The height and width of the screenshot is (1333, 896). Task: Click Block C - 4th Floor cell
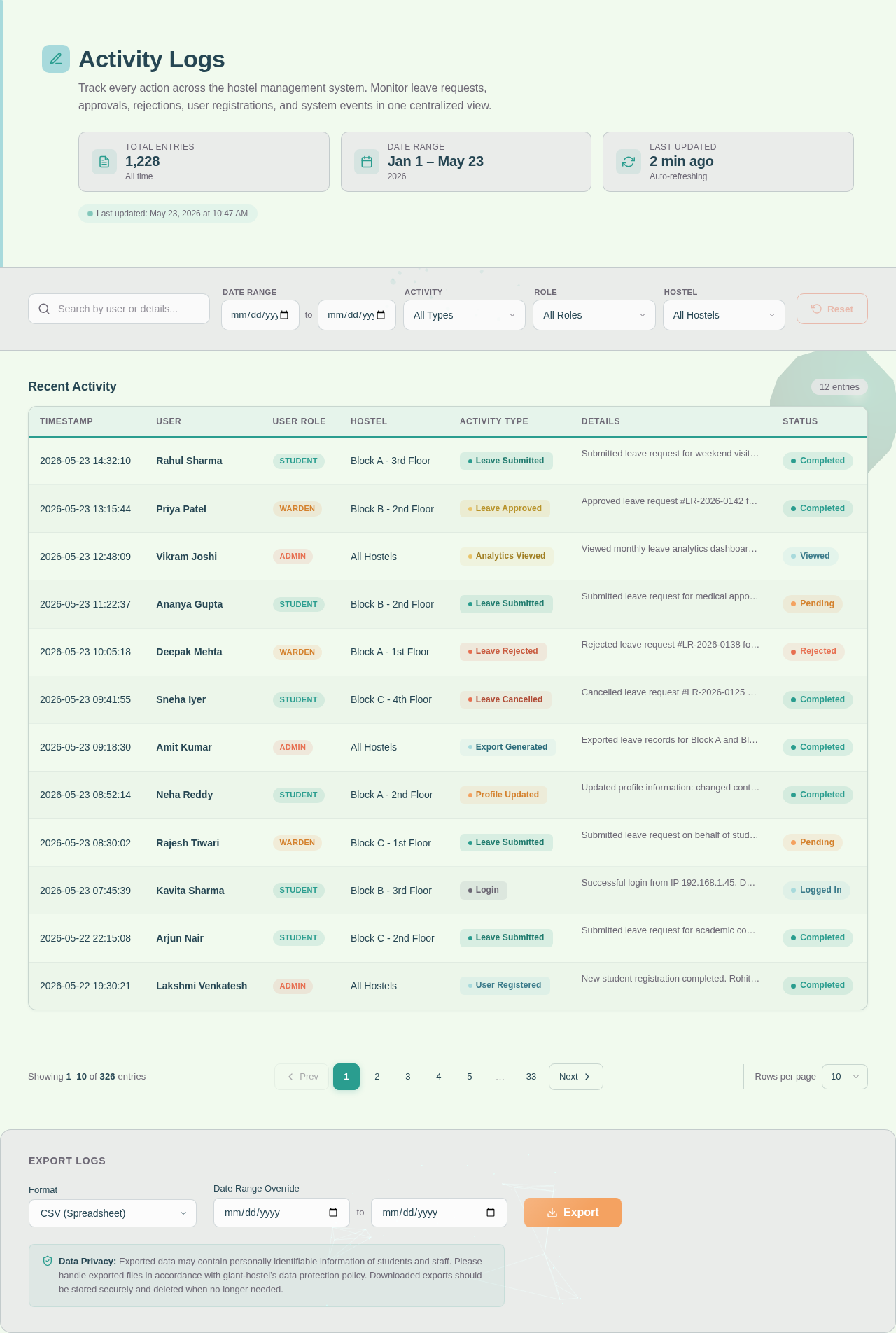click(x=391, y=699)
